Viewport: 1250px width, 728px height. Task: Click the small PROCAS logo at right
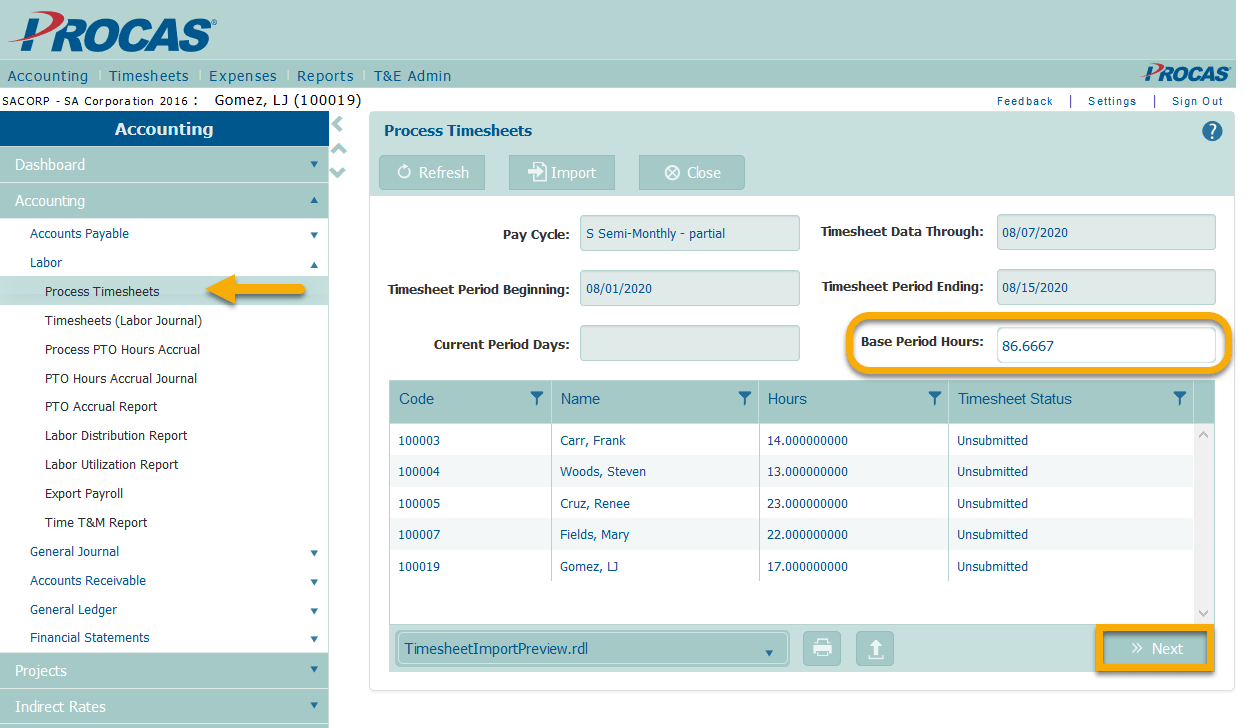click(1187, 73)
